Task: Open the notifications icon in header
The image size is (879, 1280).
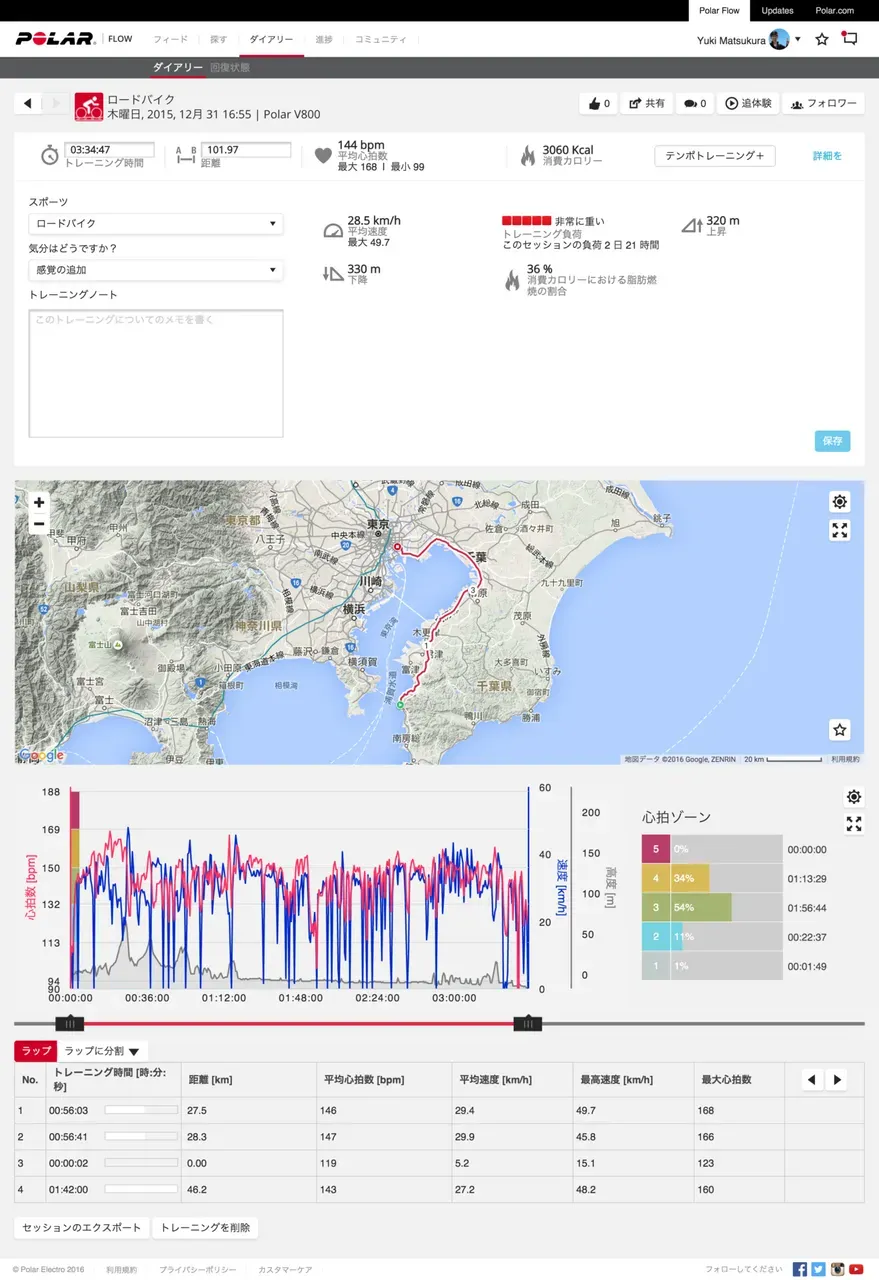Action: [x=850, y=39]
